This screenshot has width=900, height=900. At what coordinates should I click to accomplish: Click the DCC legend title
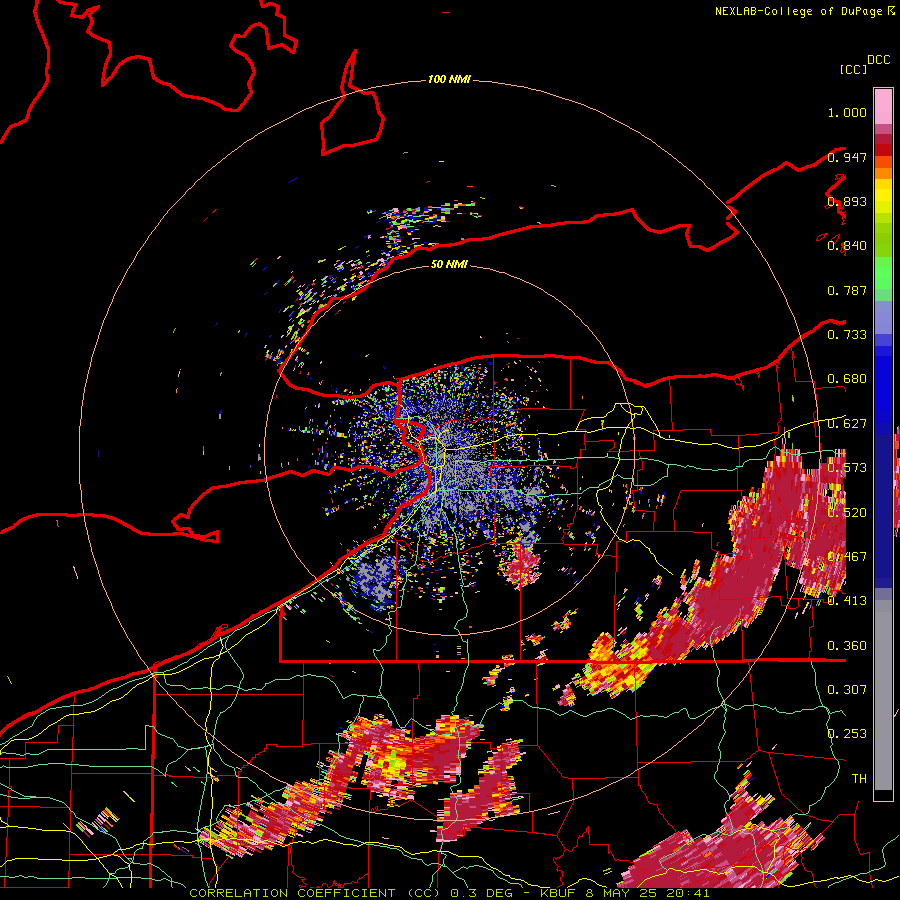click(x=878, y=60)
